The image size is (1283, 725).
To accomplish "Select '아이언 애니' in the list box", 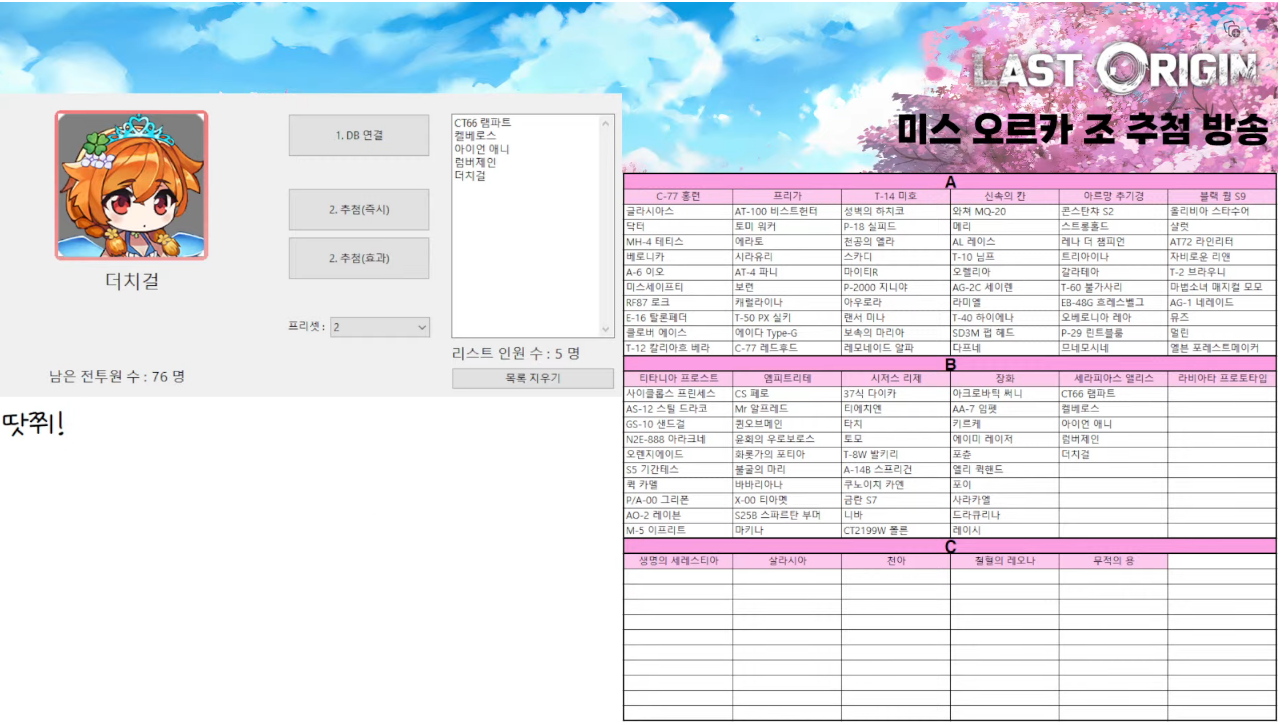I will [482, 148].
